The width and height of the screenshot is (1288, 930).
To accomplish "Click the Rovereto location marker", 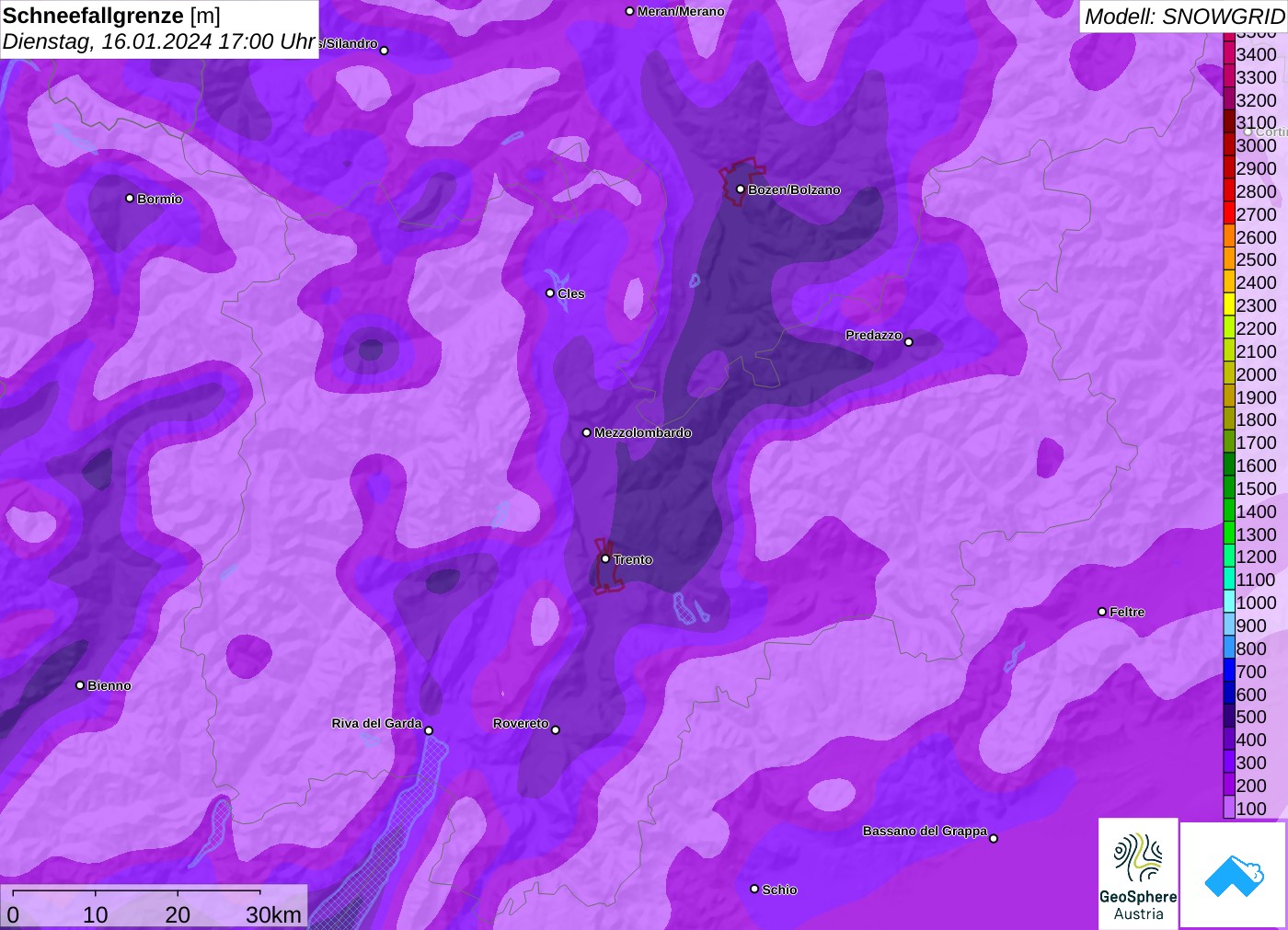I will (x=556, y=730).
